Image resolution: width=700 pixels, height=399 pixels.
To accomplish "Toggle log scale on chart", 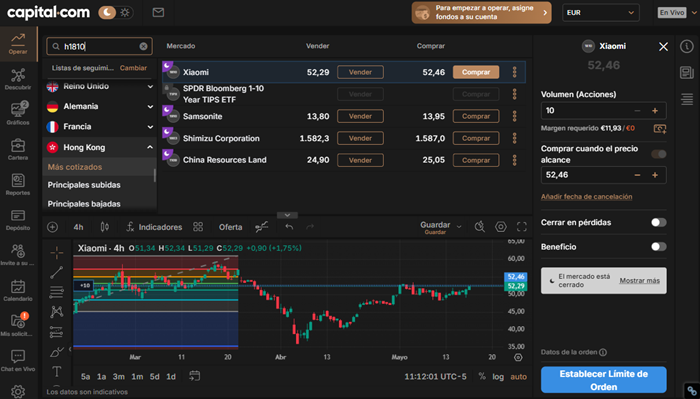I will click(x=498, y=377).
